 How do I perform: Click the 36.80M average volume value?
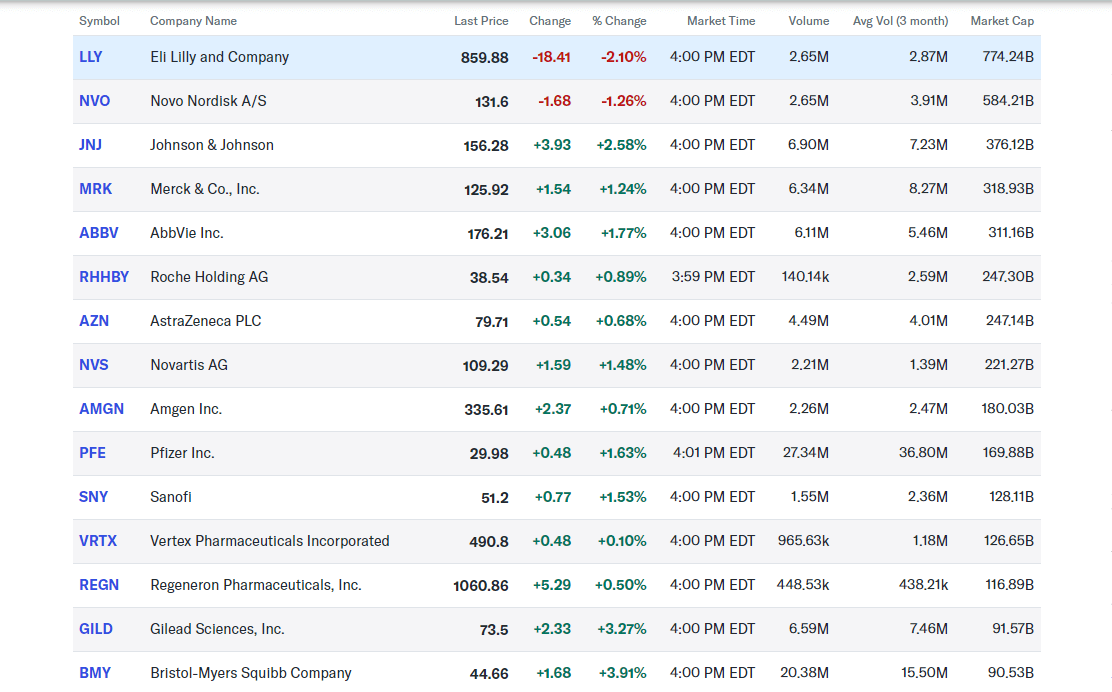point(923,452)
